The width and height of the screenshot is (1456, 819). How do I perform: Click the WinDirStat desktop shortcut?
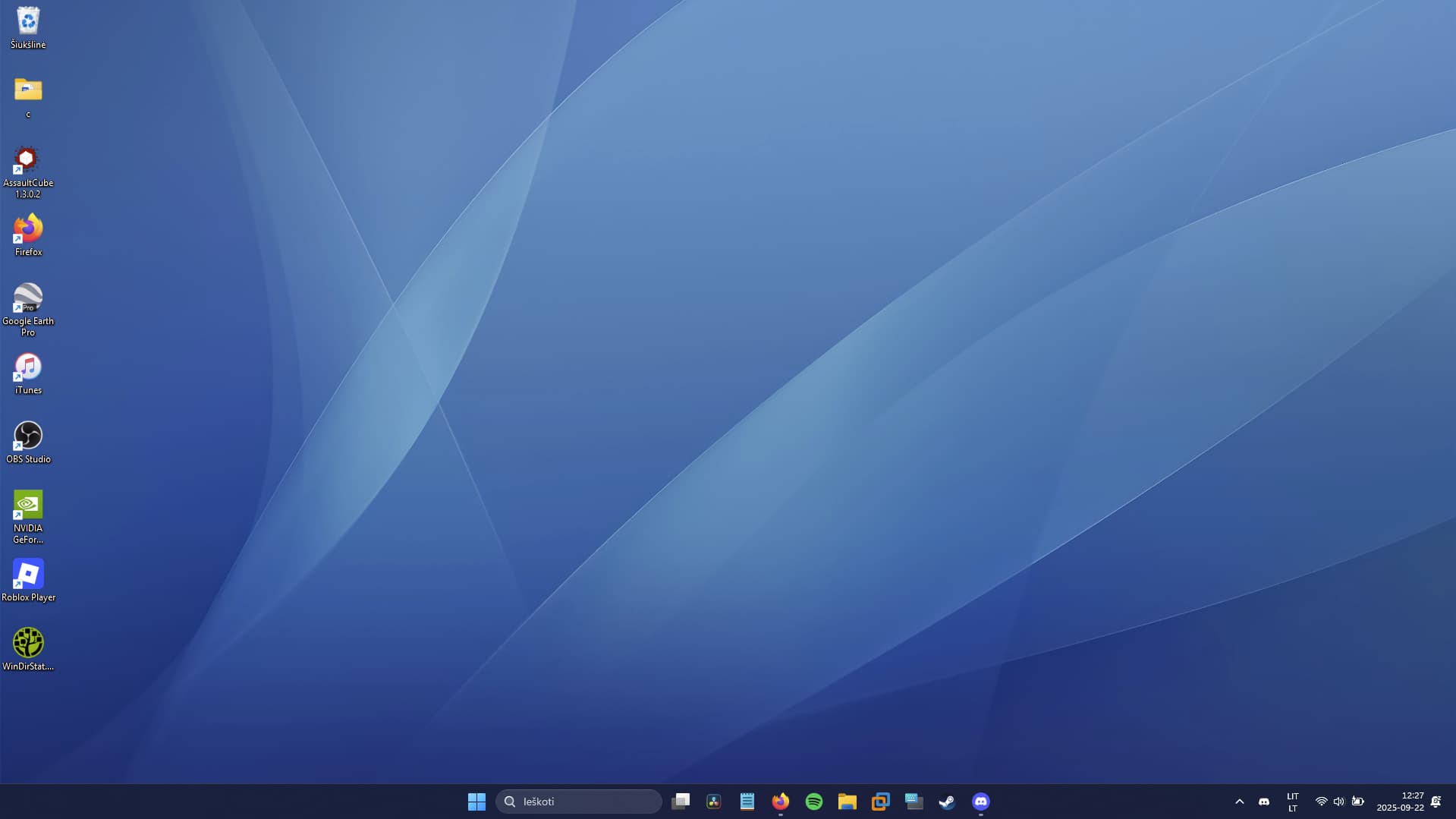click(x=28, y=644)
